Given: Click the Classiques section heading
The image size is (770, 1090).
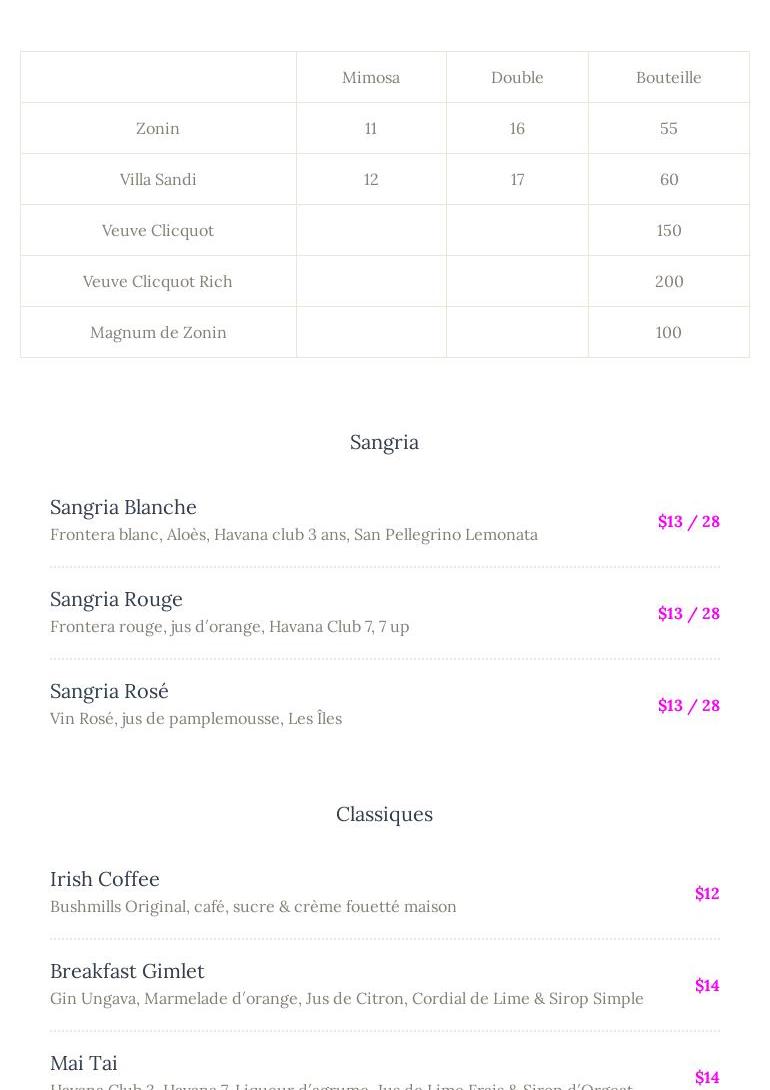Looking at the screenshot, I should (384, 814).
